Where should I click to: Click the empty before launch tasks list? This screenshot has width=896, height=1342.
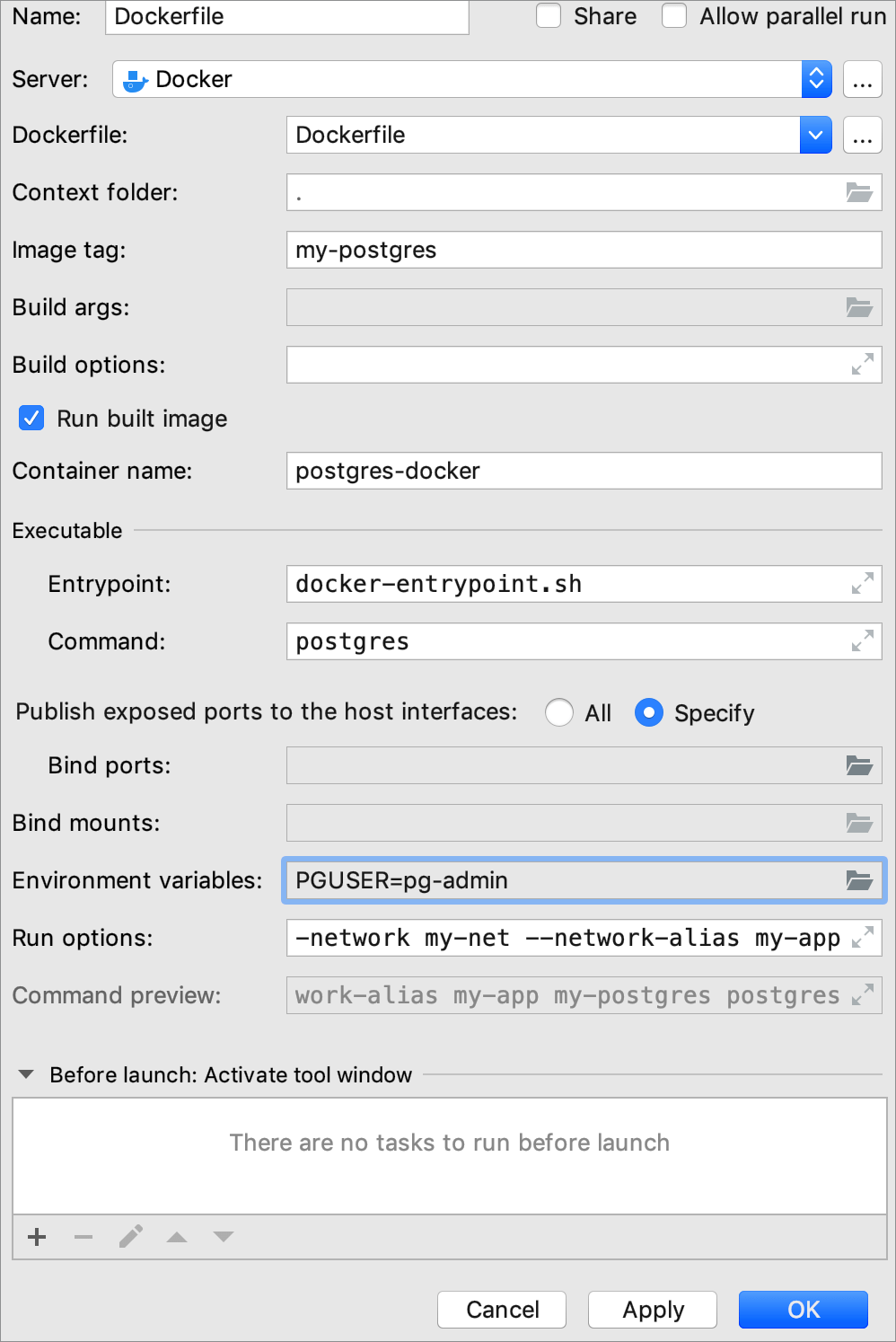click(450, 1156)
